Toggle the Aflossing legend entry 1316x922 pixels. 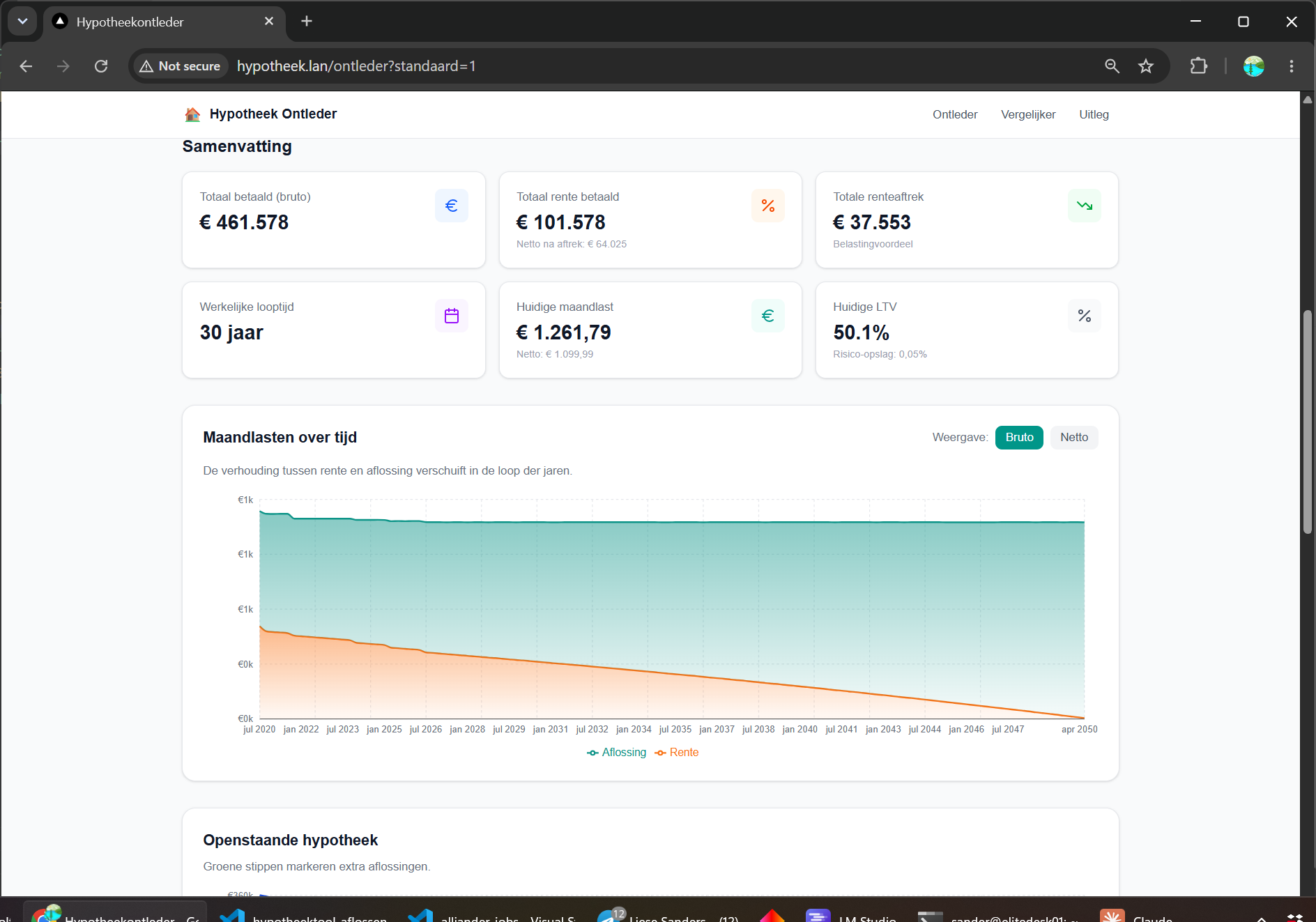(617, 753)
